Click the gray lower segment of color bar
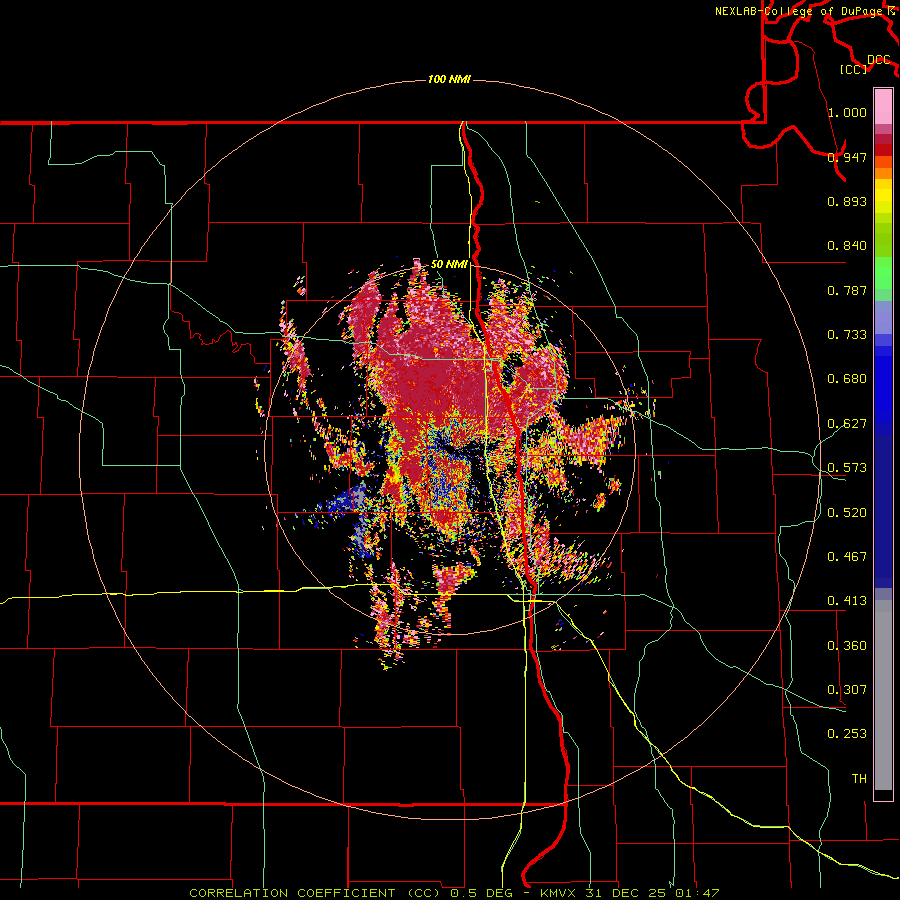The width and height of the screenshot is (900, 900). 883,695
